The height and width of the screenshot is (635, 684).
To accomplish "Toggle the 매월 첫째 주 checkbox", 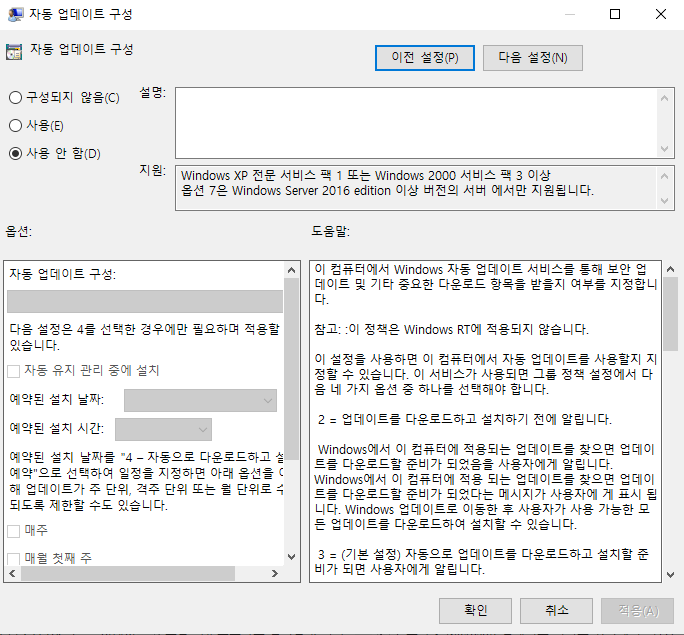I will tap(14, 559).
